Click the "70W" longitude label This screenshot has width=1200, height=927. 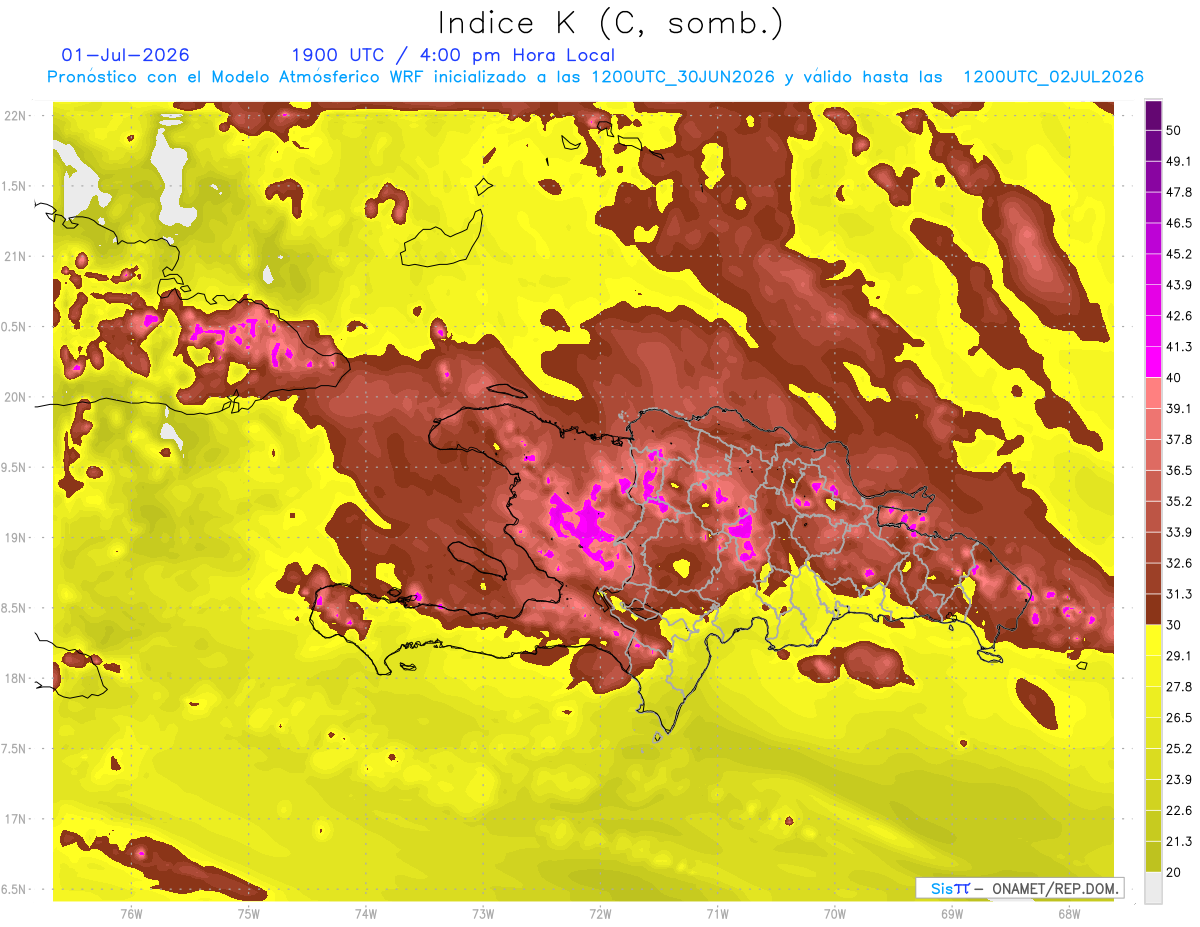835,914
